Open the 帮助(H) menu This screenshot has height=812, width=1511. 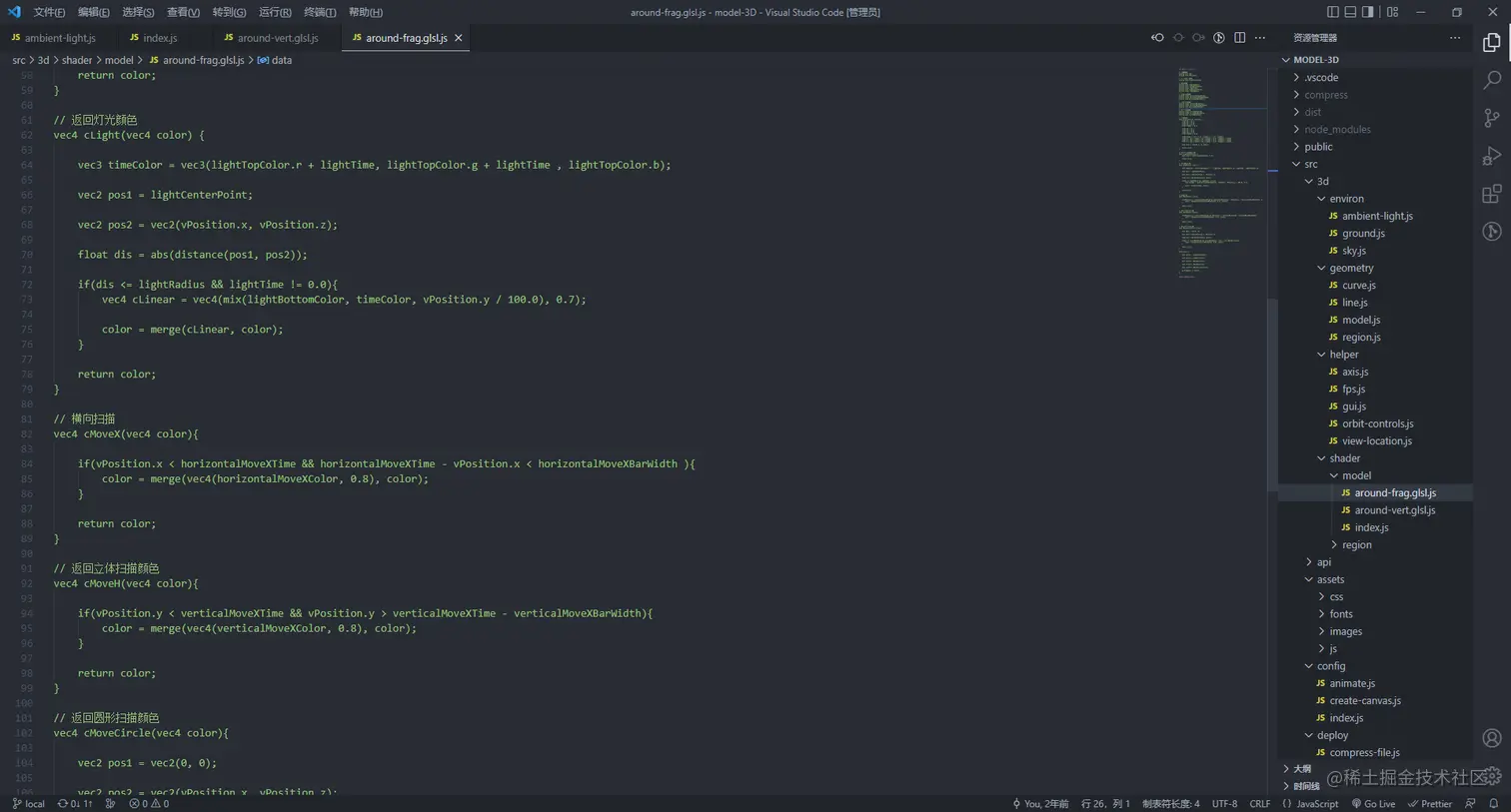(x=366, y=12)
